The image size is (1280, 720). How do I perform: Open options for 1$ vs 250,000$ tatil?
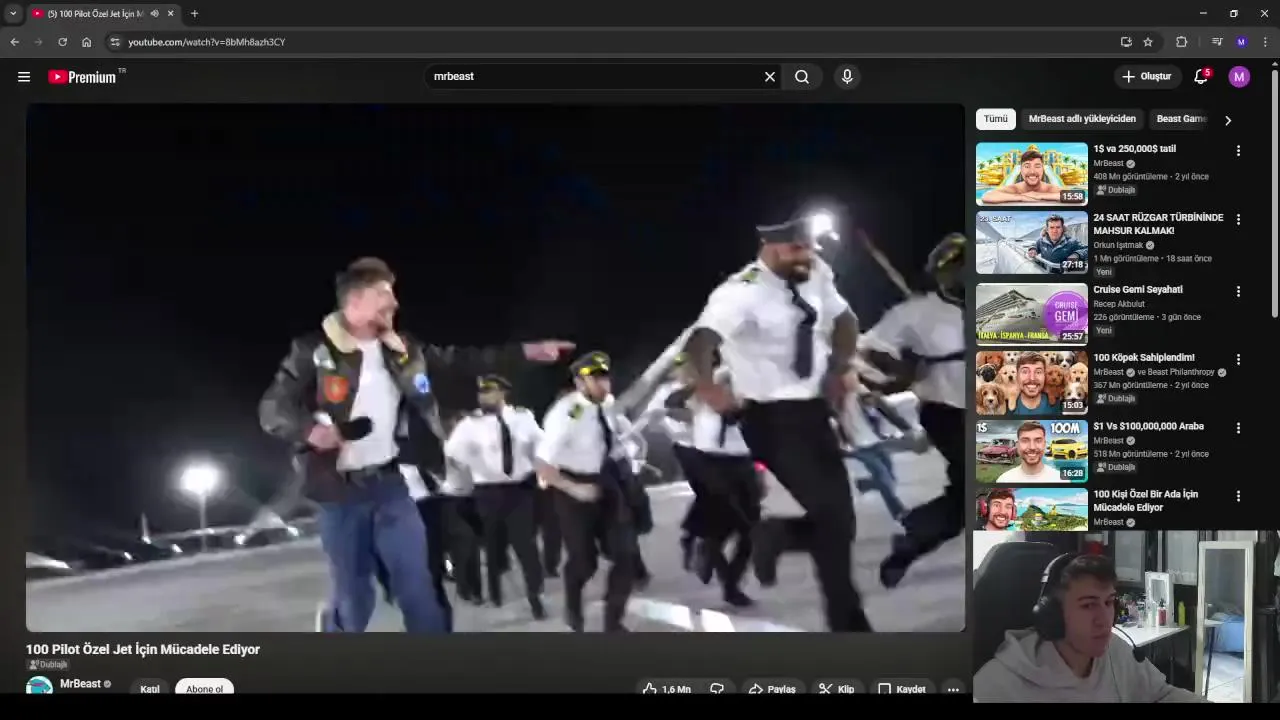coord(1238,151)
